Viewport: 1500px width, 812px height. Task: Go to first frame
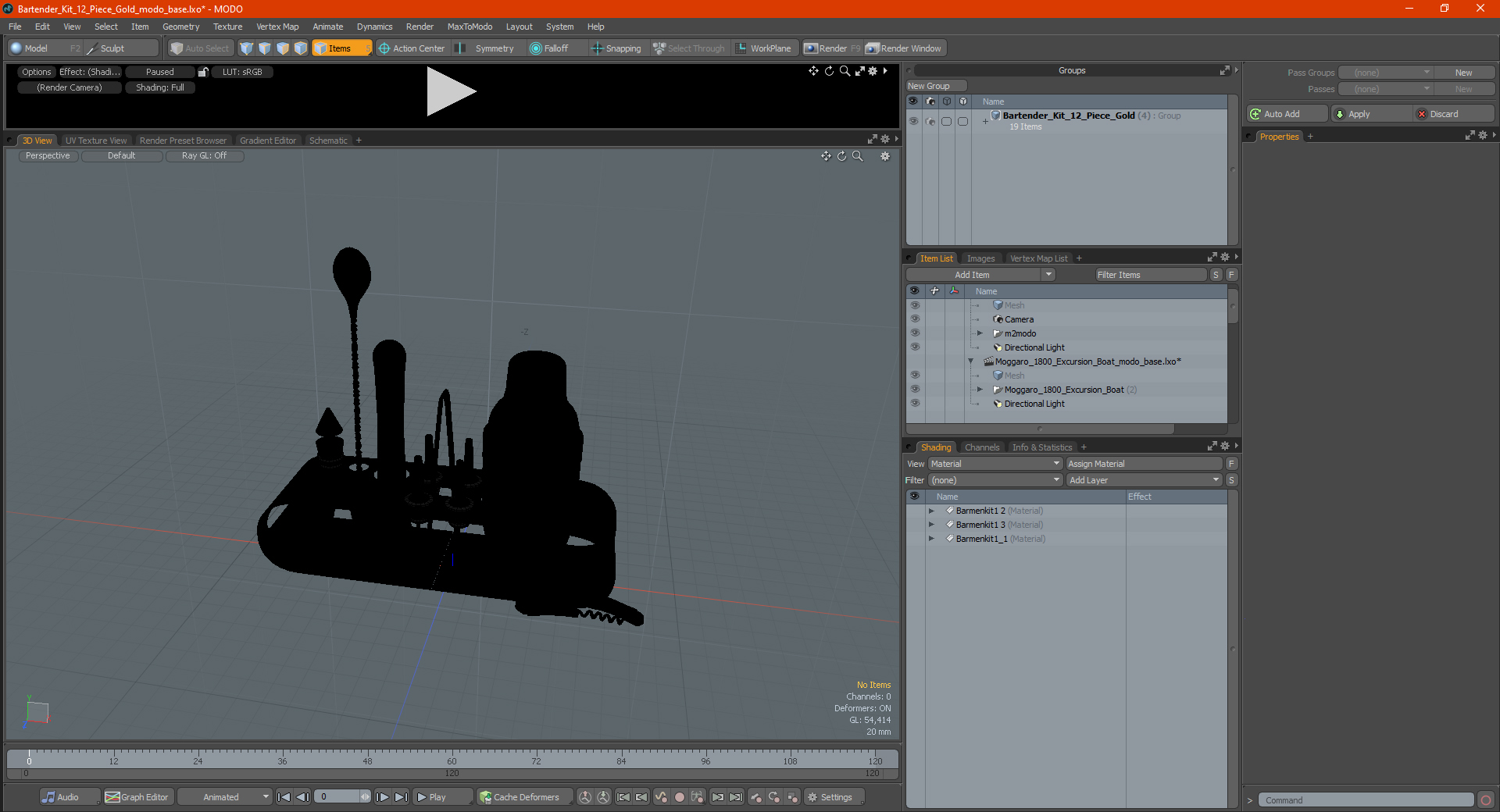click(284, 797)
